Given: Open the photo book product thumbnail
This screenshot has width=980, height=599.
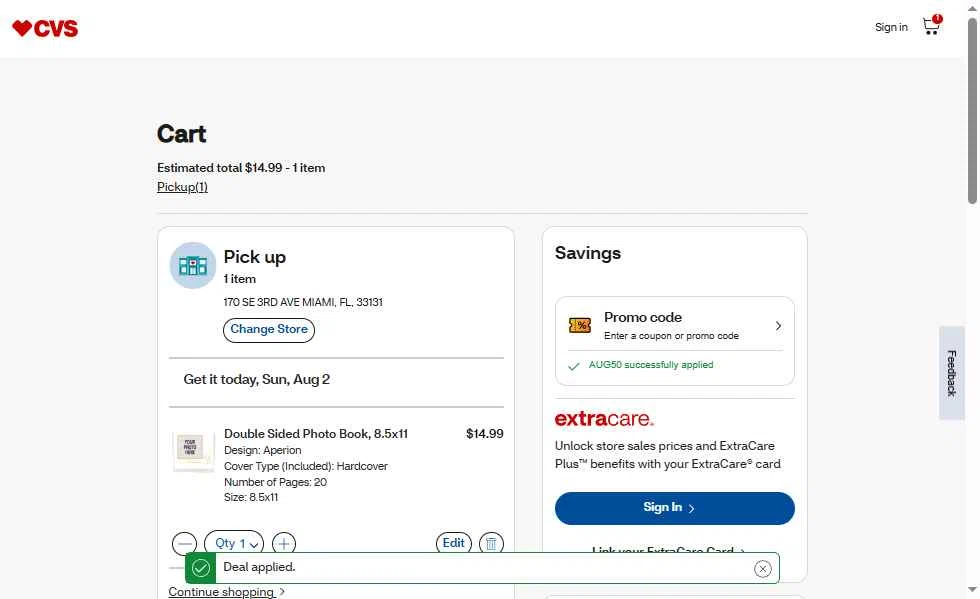Looking at the screenshot, I should tap(192, 450).
